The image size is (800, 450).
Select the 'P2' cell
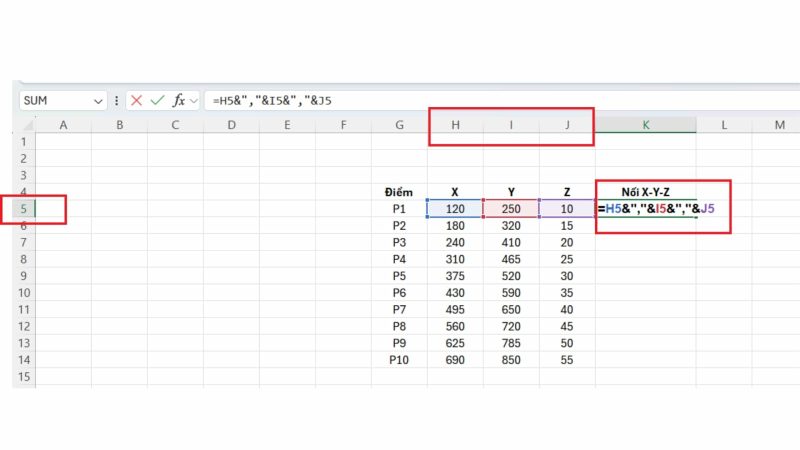point(399,226)
